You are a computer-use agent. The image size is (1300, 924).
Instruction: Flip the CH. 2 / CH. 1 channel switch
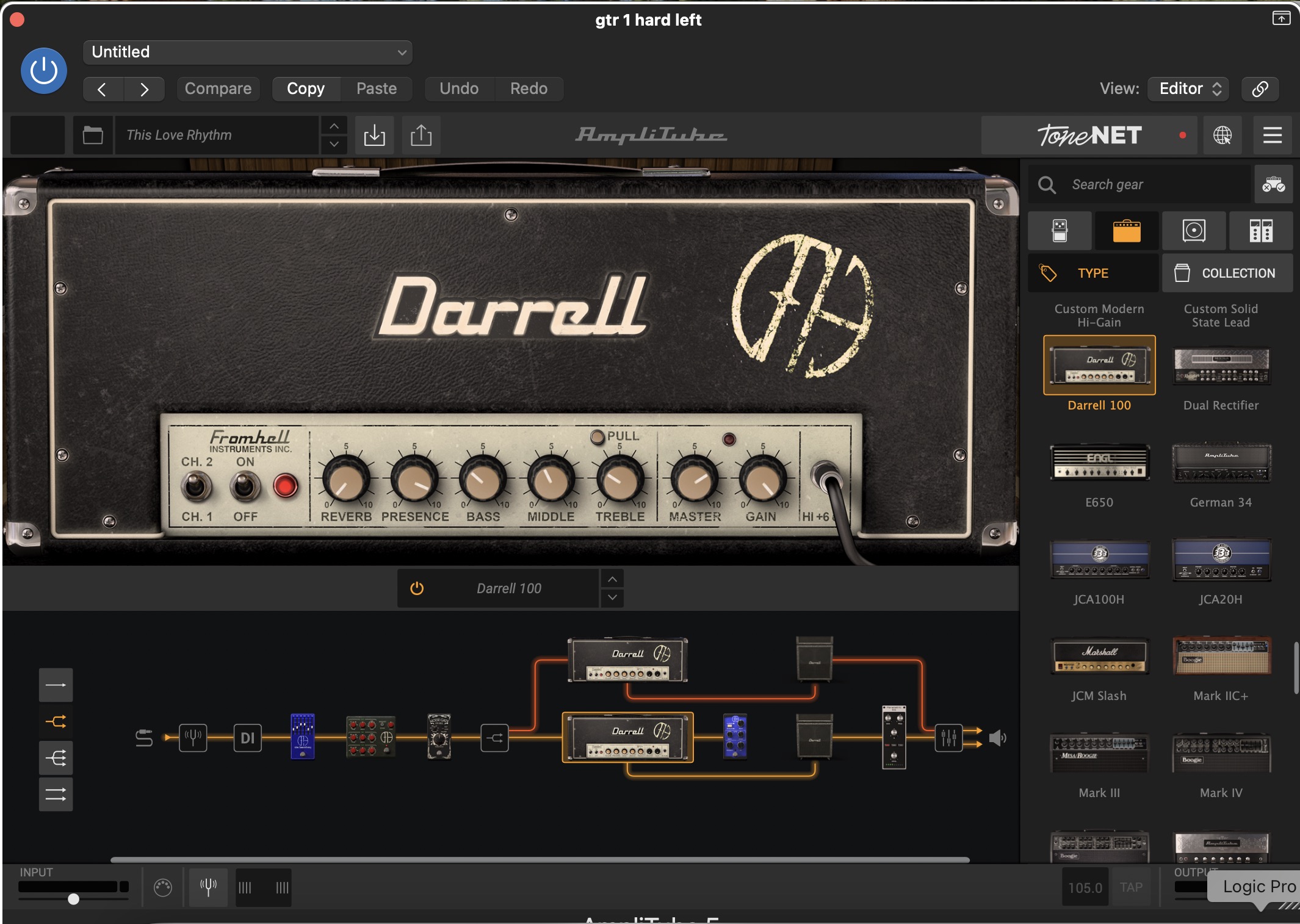[196, 487]
